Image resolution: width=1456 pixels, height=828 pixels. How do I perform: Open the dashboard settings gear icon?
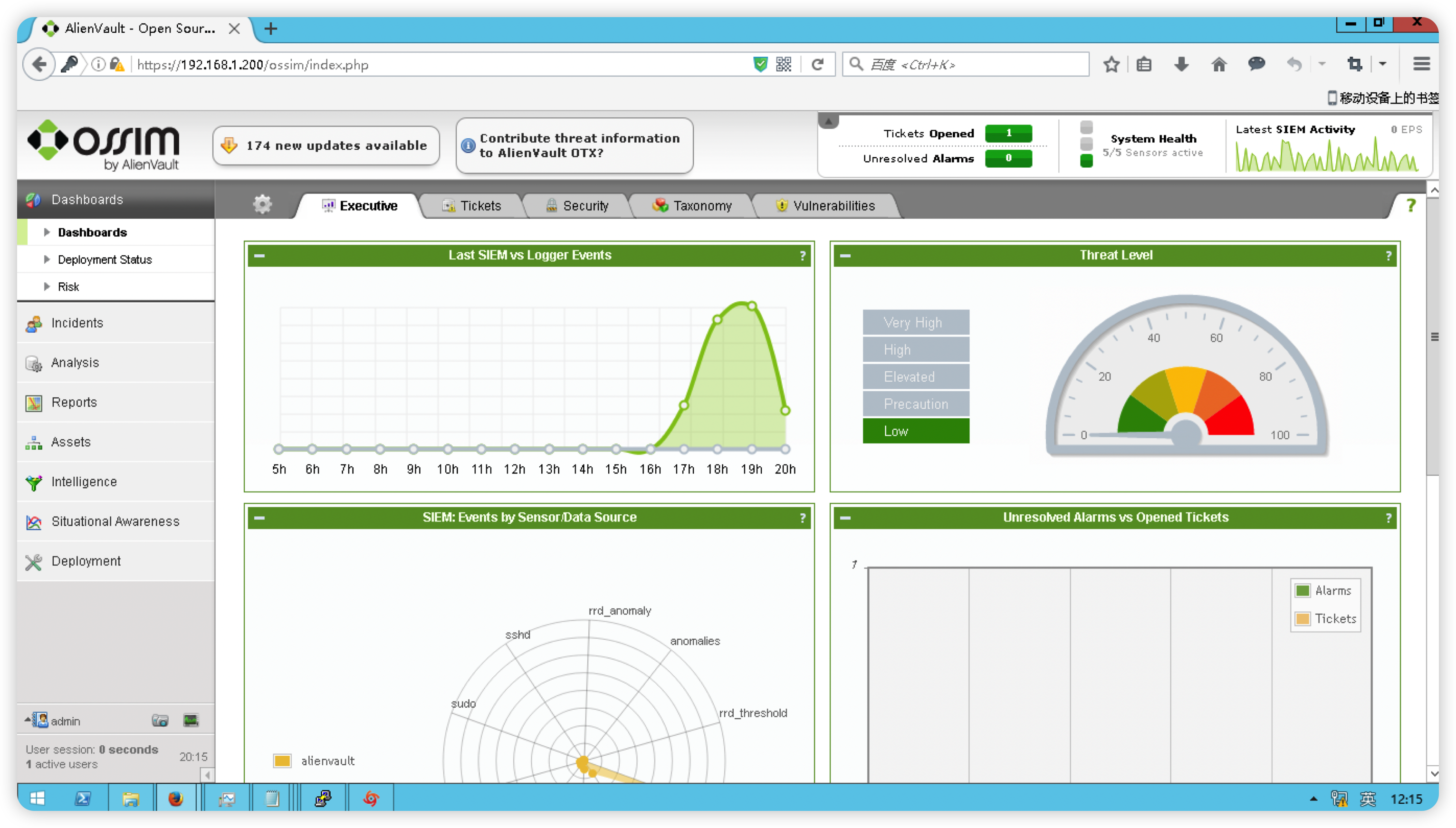tap(262, 203)
